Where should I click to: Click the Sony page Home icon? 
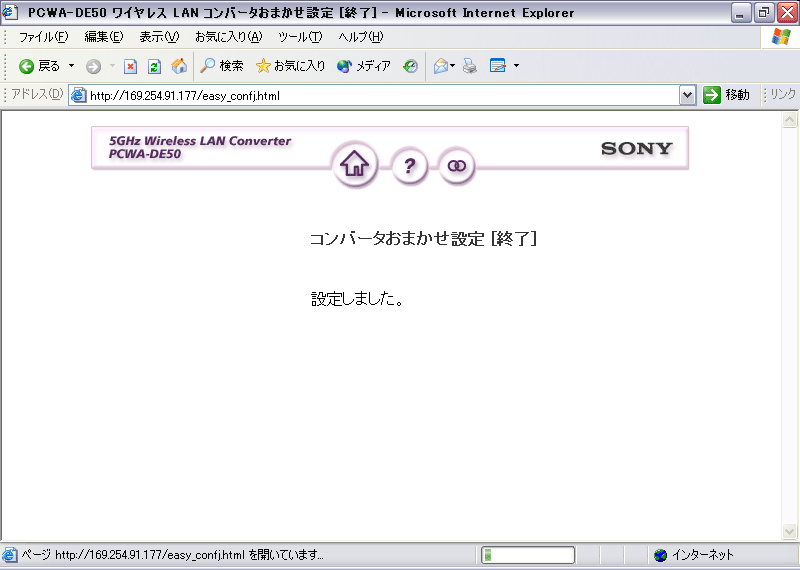[x=355, y=164]
